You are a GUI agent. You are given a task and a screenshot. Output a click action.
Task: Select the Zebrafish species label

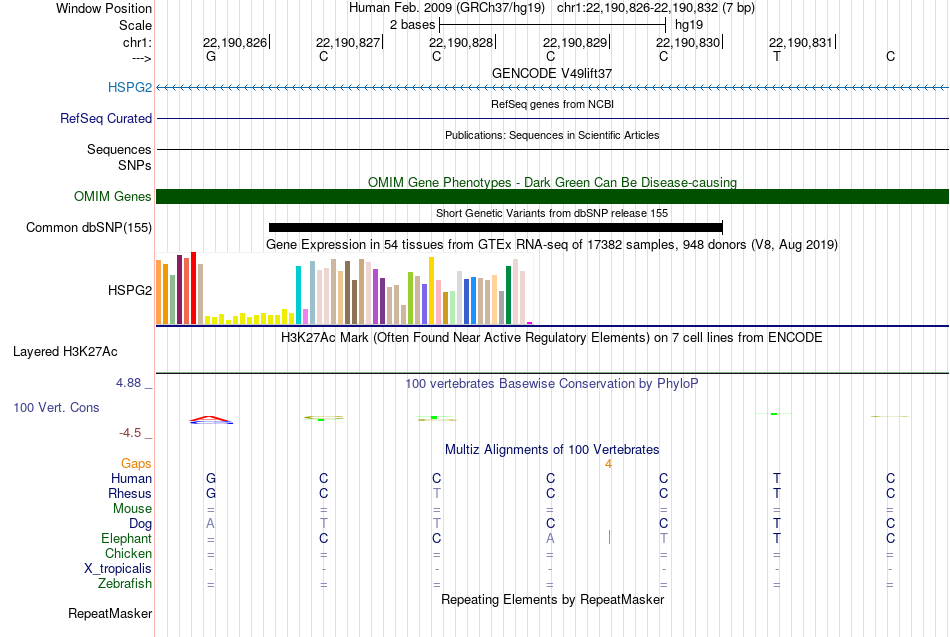tap(125, 584)
